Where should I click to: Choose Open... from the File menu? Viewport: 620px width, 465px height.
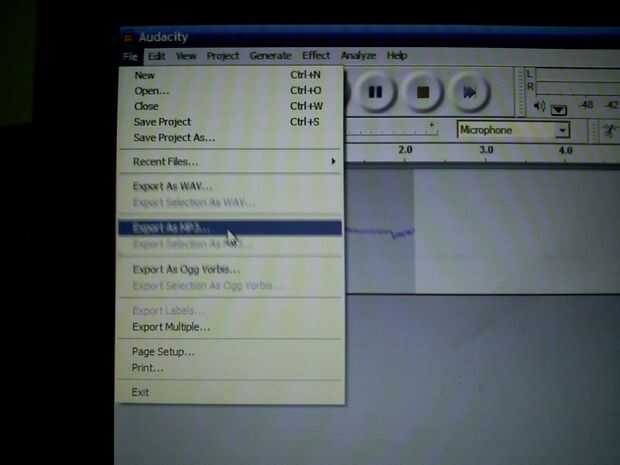coord(230,91)
